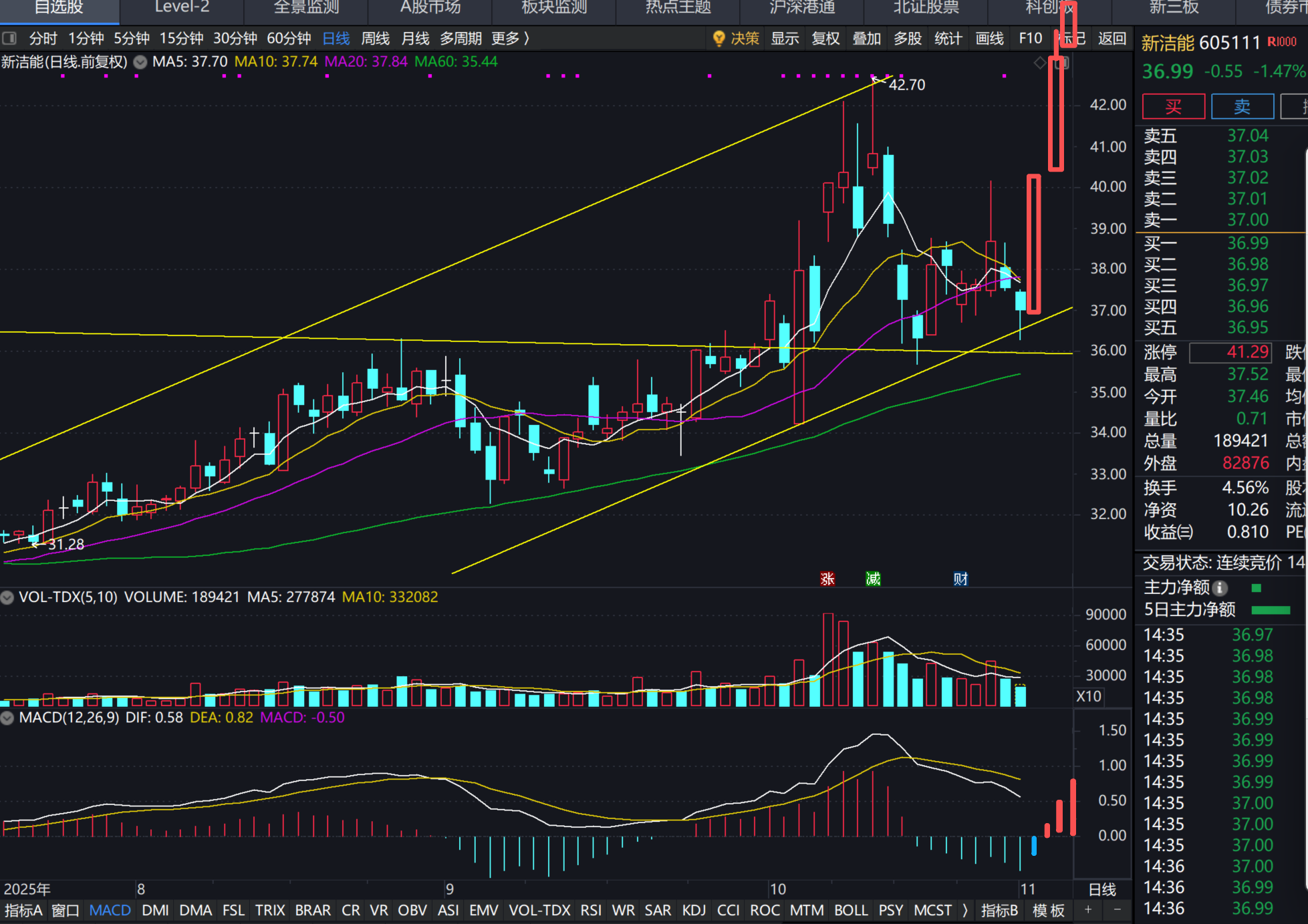Click the green 减 marker on chart
The image size is (1308, 924).
click(873, 579)
